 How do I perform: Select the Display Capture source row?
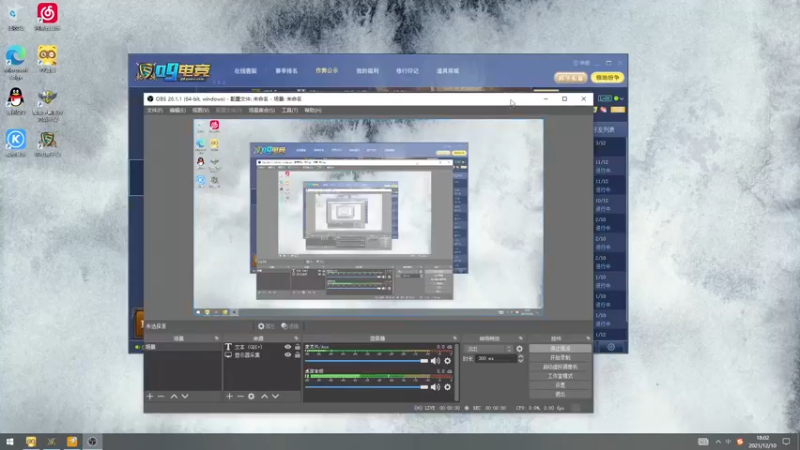[x=262, y=355]
